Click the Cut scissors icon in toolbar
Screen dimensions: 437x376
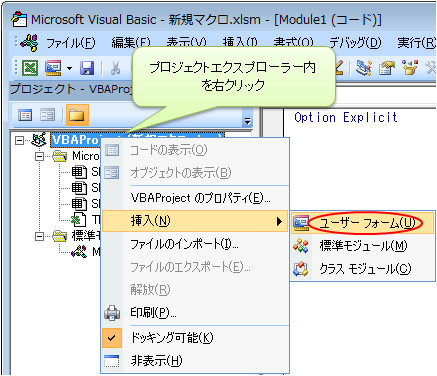115,68
